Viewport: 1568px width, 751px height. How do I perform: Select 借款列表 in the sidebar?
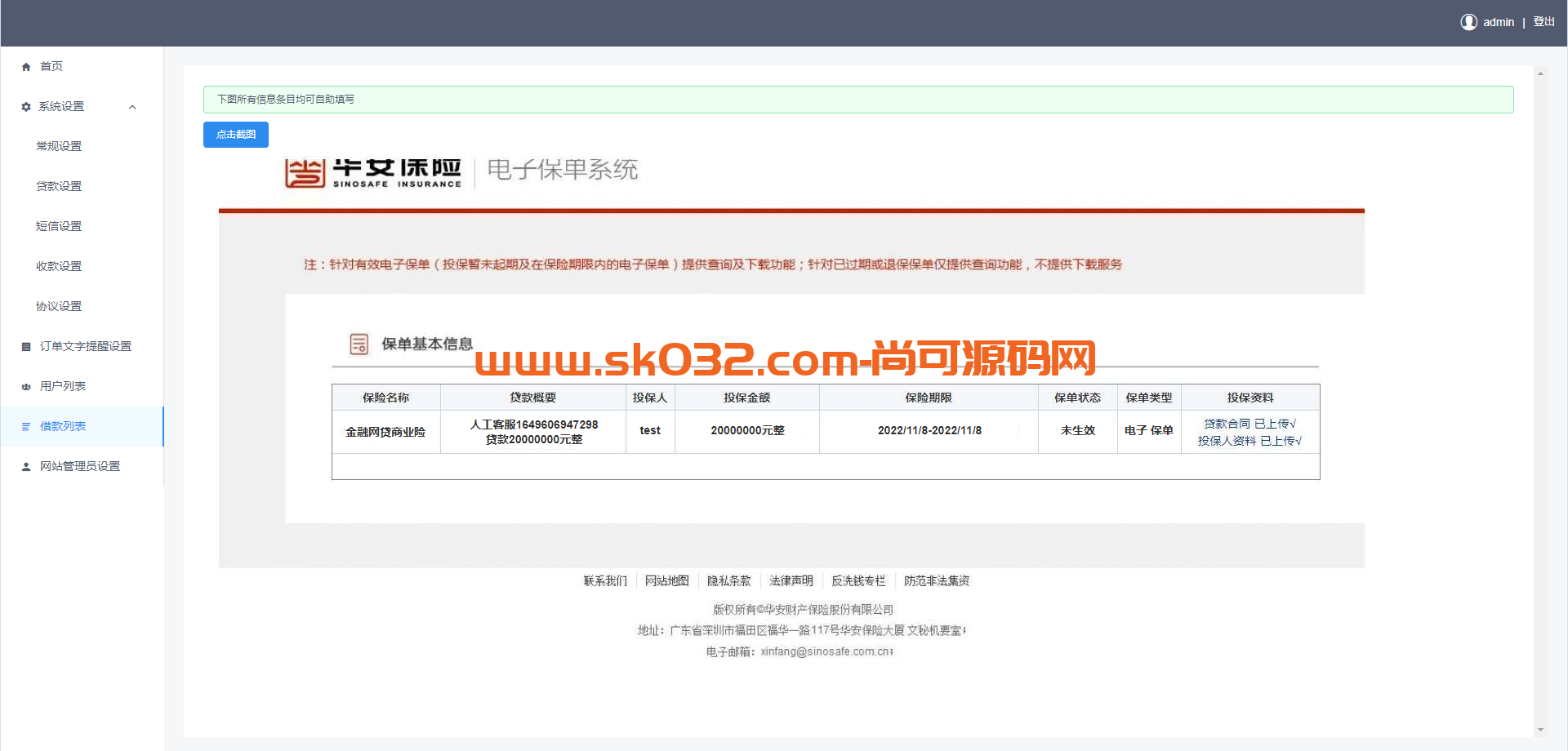point(82,426)
